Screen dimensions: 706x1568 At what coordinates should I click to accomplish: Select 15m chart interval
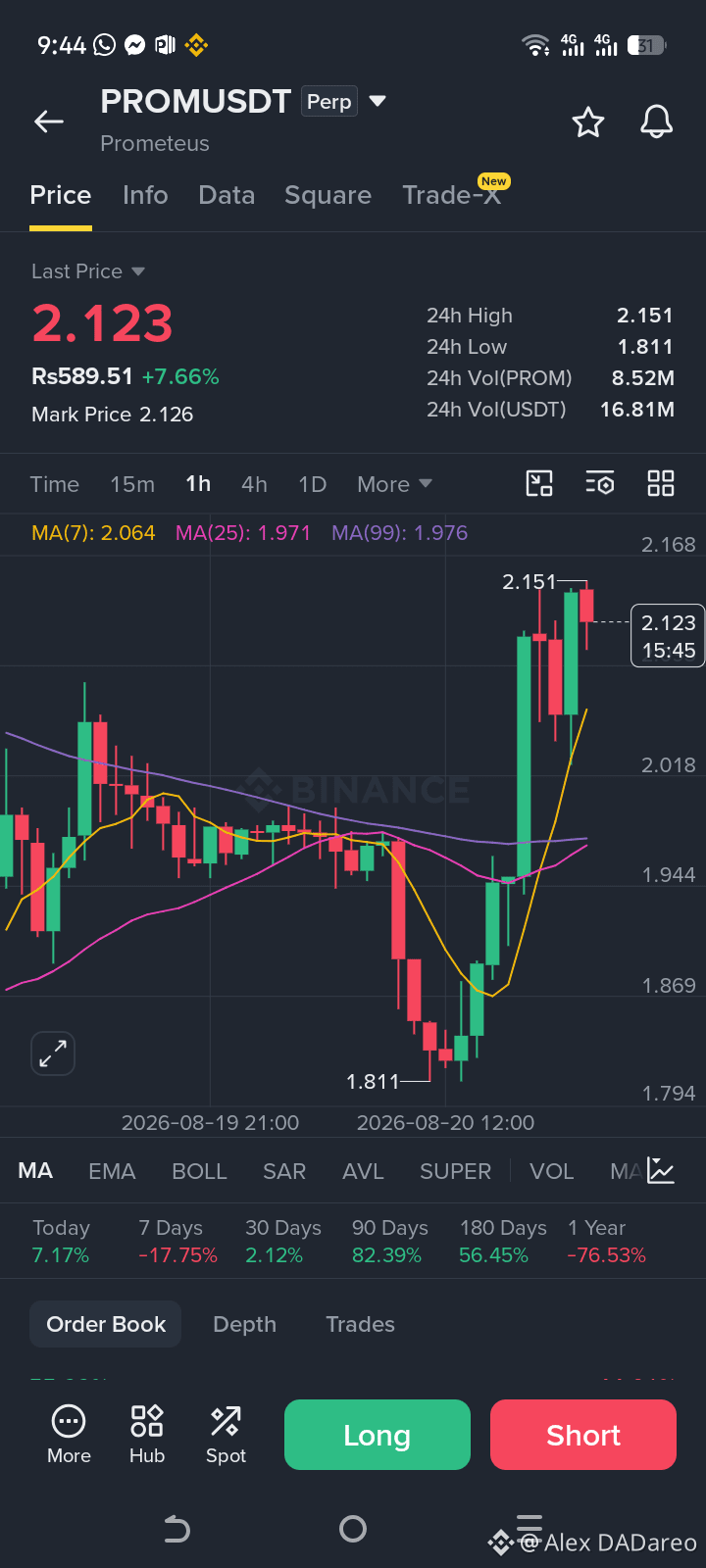pyautogui.click(x=132, y=484)
